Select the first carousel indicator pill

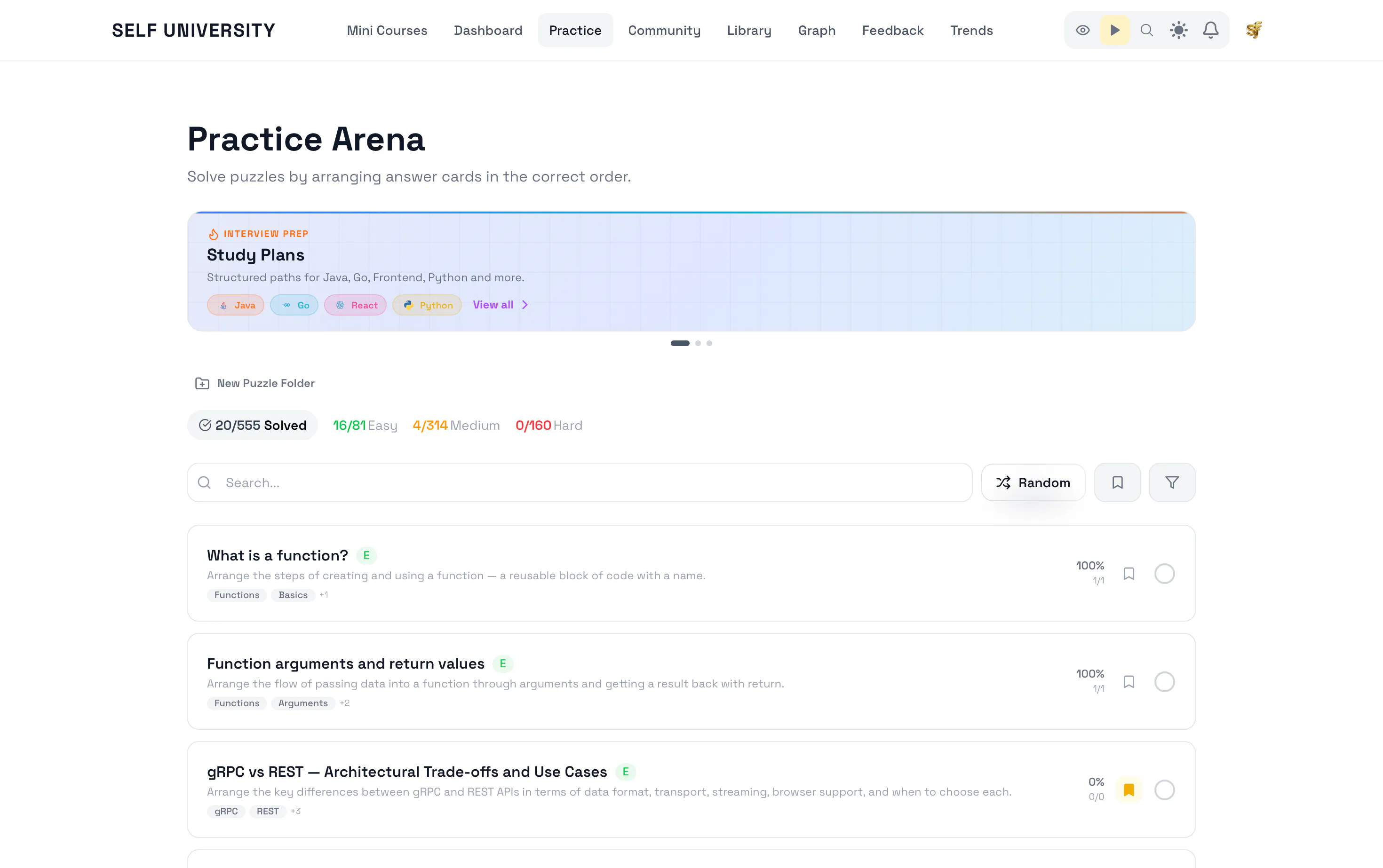click(680, 343)
